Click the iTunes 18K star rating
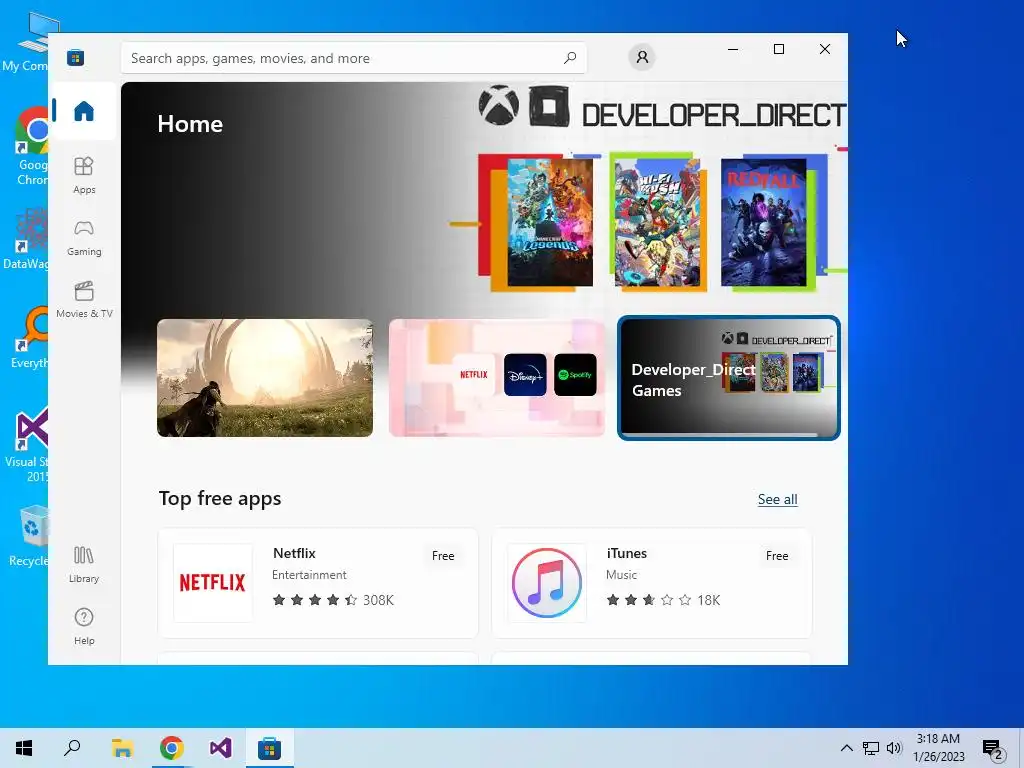Screen dimensions: 1024x768 pyautogui.click(x=663, y=600)
